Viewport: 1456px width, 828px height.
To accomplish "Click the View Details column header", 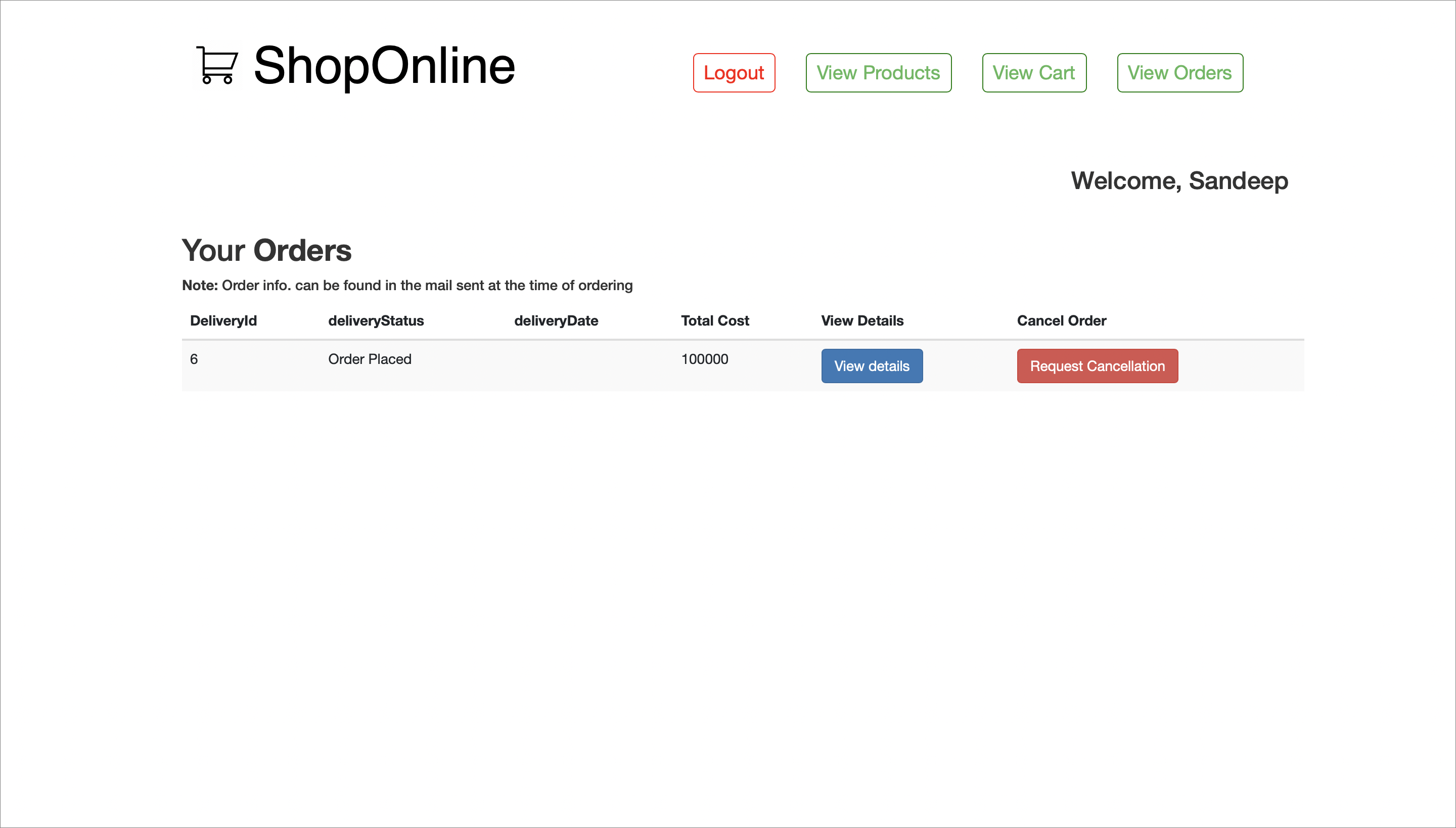I will (861, 320).
